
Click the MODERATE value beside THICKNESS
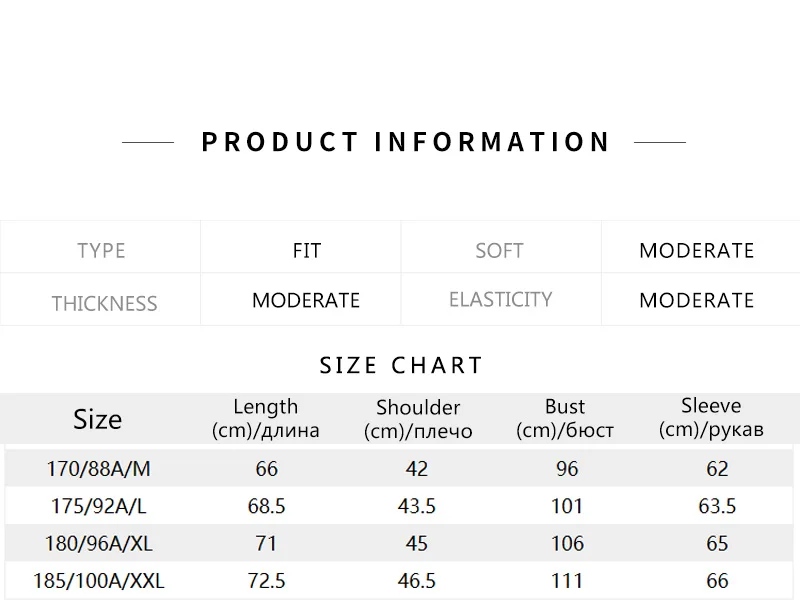[x=306, y=300]
